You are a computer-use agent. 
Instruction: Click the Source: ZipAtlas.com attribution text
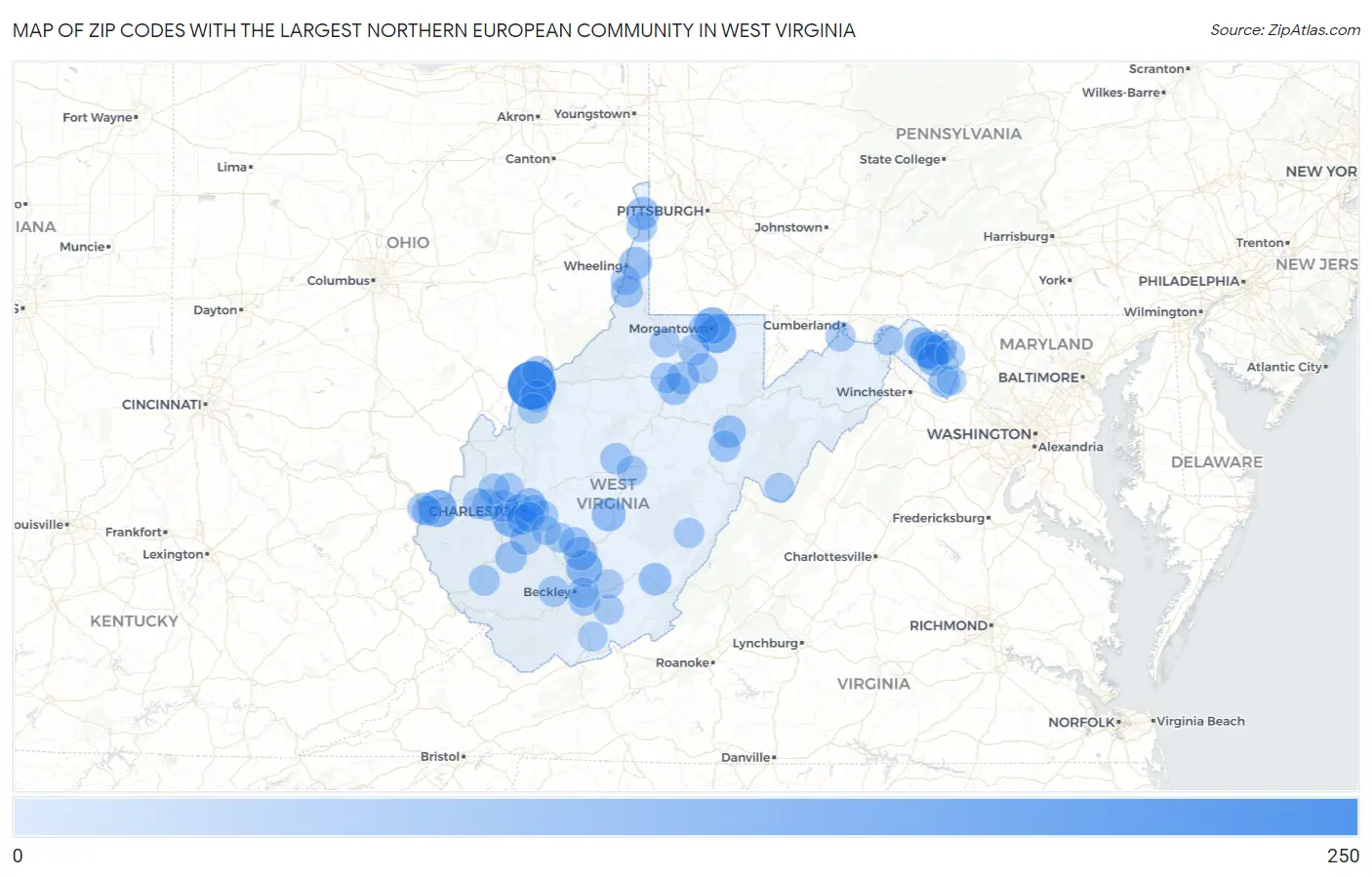pyautogui.click(x=1285, y=30)
